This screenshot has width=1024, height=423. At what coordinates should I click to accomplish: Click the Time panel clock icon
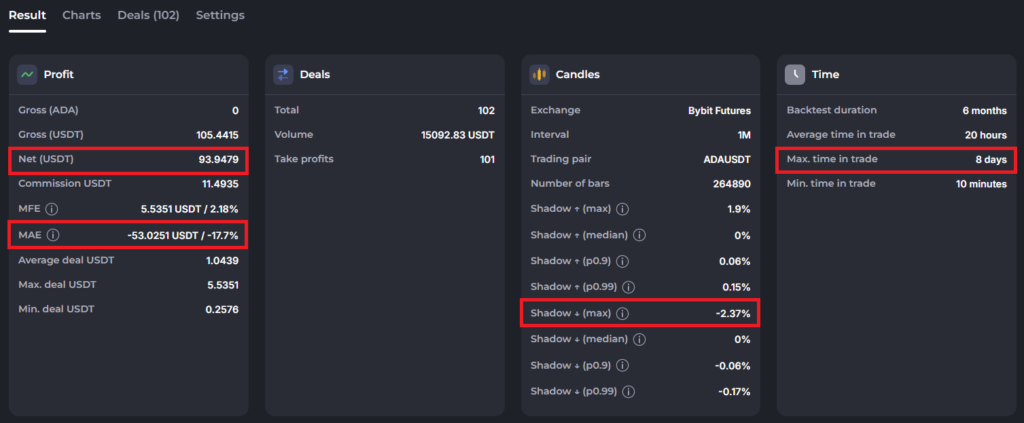795,74
